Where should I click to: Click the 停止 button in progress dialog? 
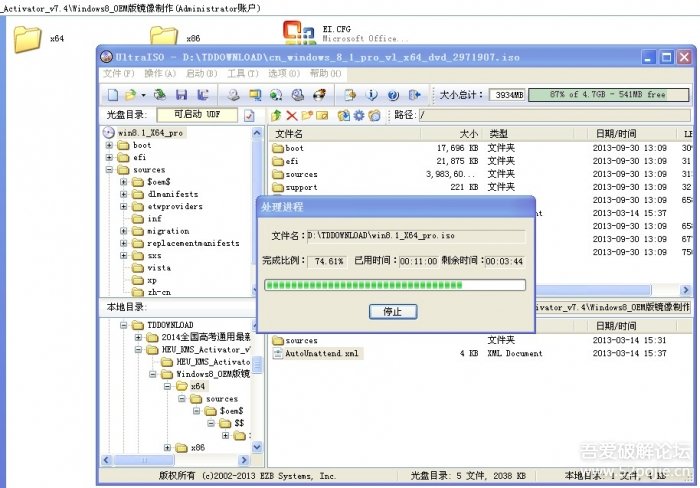coord(393,311)
